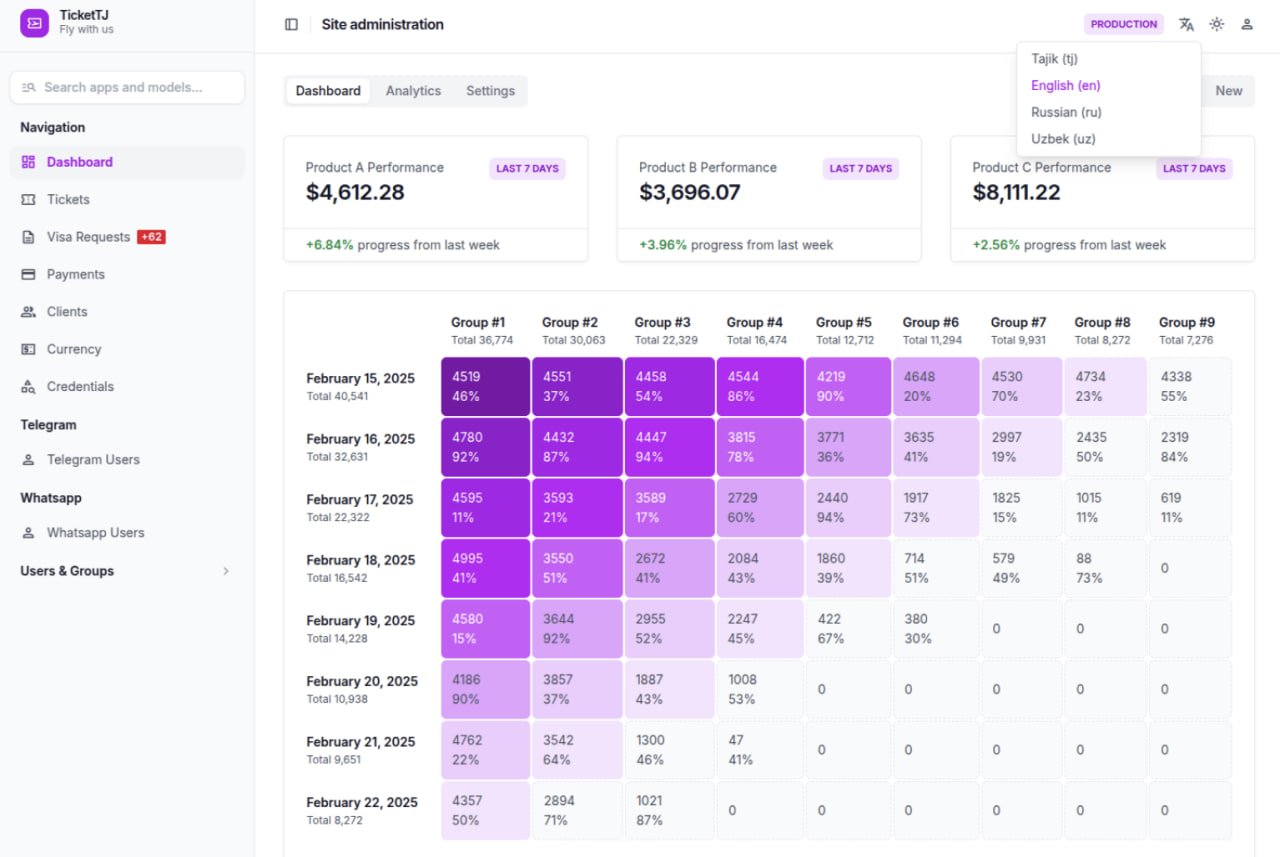The width and height of the screenshot is (1280, 857).
Task: Open the user account profile icon
Action: point(1247,24)
